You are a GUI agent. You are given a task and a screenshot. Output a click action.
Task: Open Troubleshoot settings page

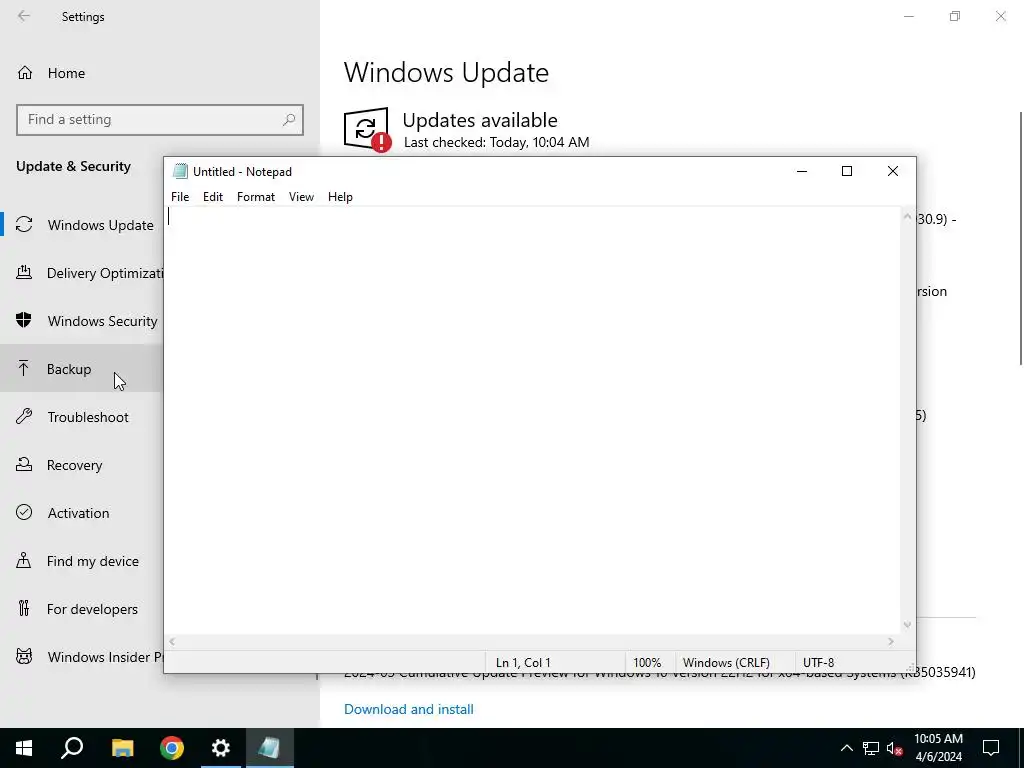pyautogui.click(x=82, y=417)
